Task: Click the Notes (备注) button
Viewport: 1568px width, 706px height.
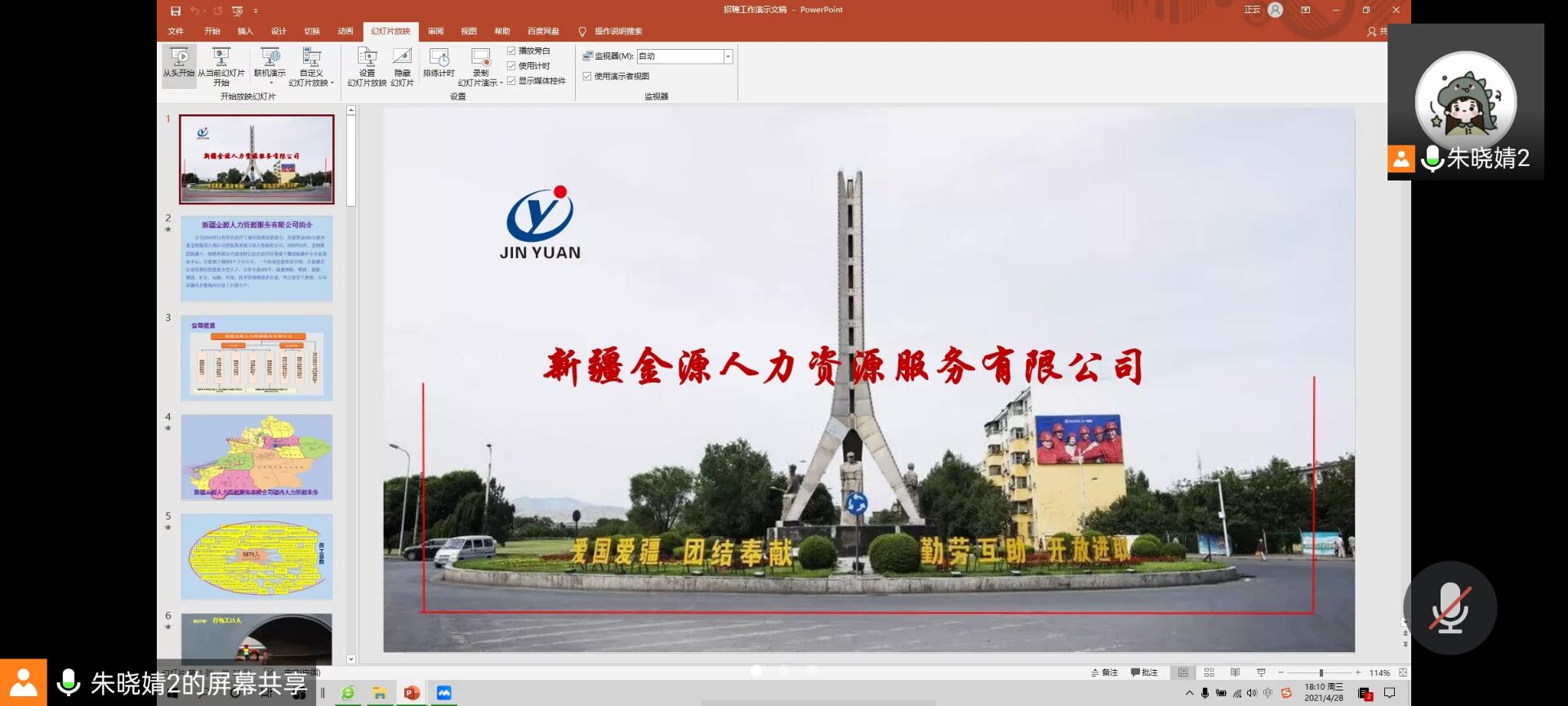Action: point(1104,672)
